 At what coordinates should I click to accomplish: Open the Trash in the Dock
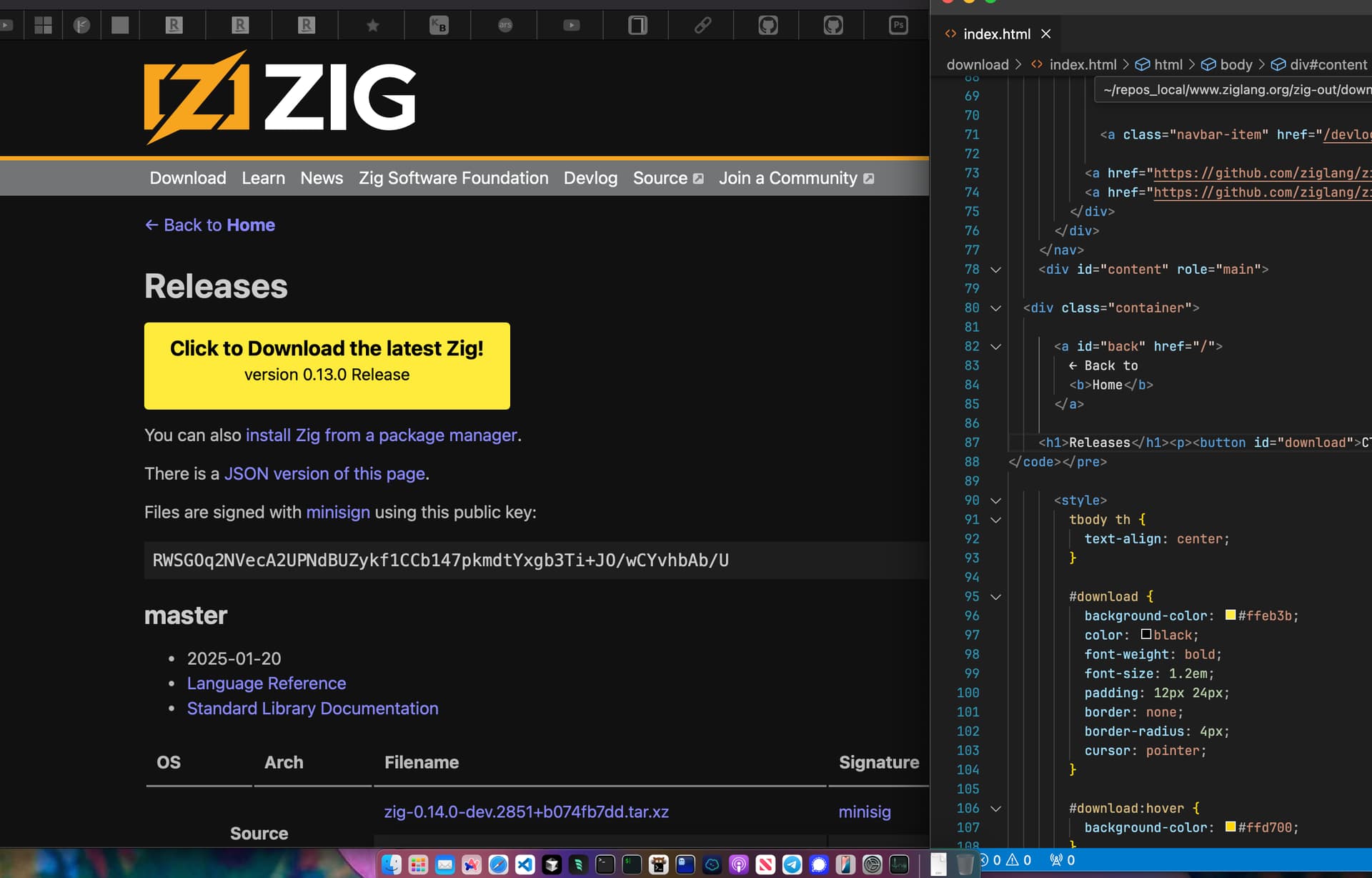(x=965, y=864)
